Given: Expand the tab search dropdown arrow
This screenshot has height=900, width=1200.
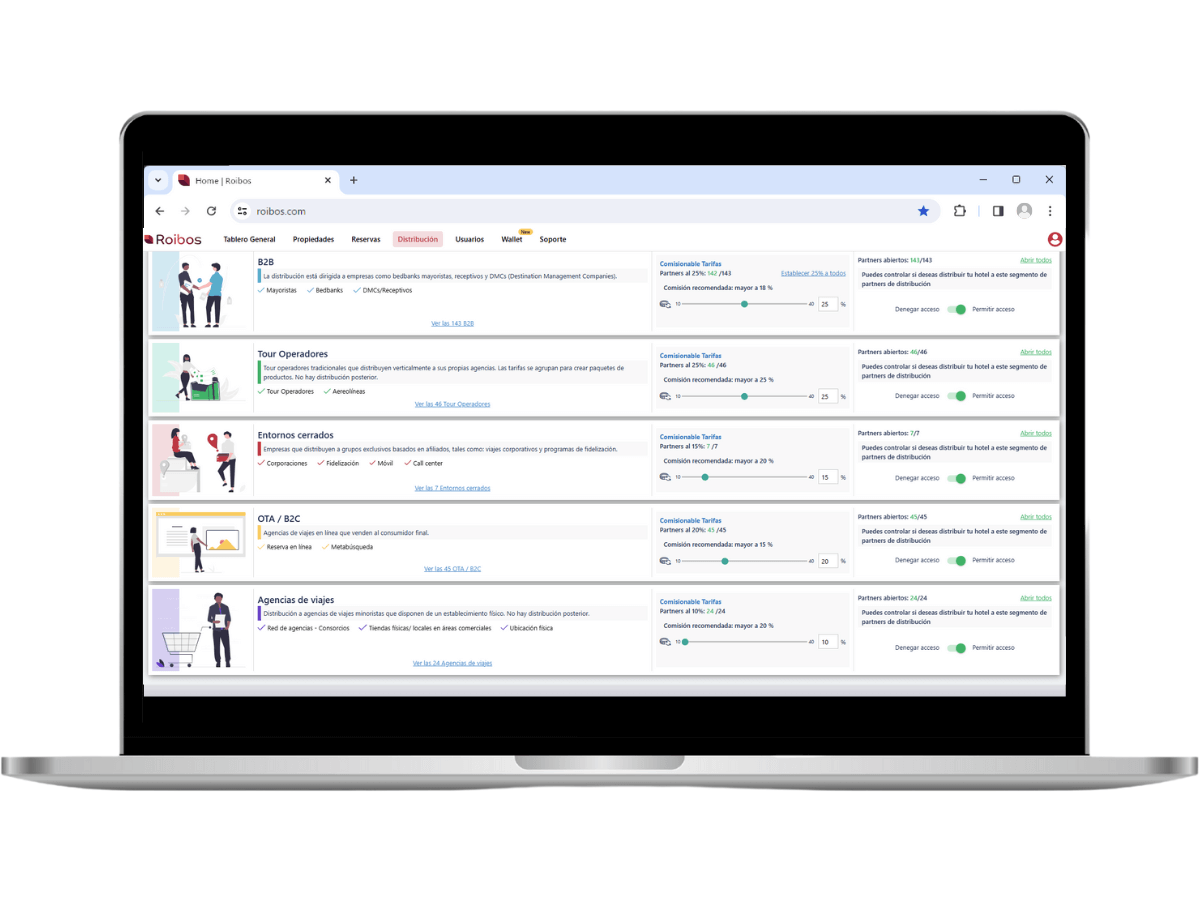Looking at the screenshot, I should coord(158,180).
